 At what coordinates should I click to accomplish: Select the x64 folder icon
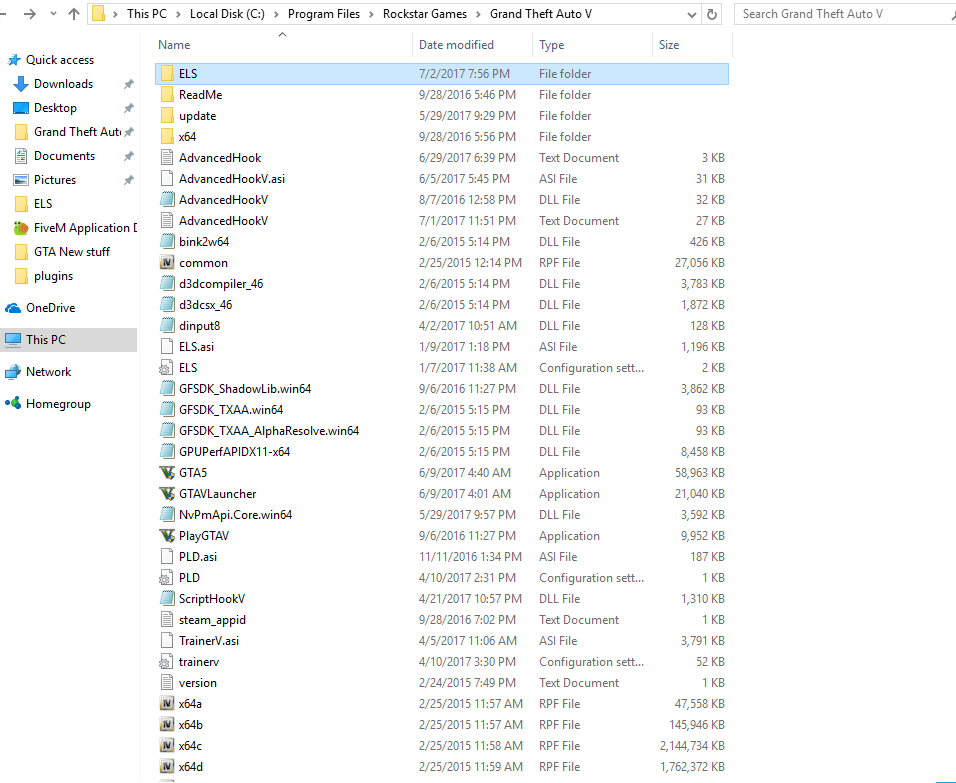pos(167,137)
